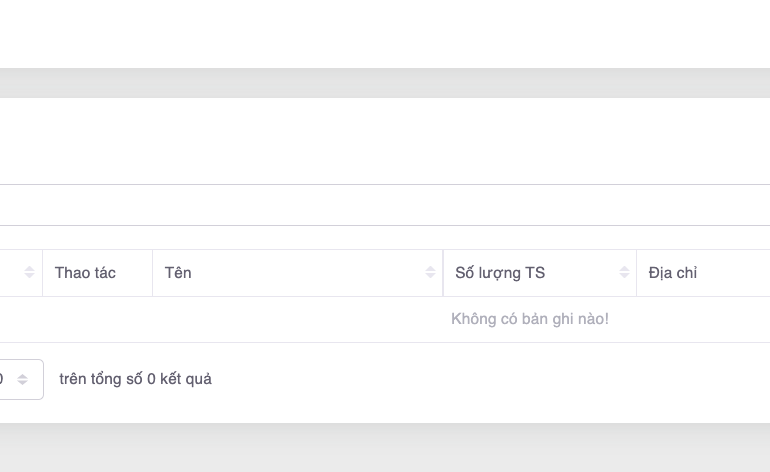
Task: Select the Số lượng TS header text
Action: pyautogui.click(x=499, y=273)
